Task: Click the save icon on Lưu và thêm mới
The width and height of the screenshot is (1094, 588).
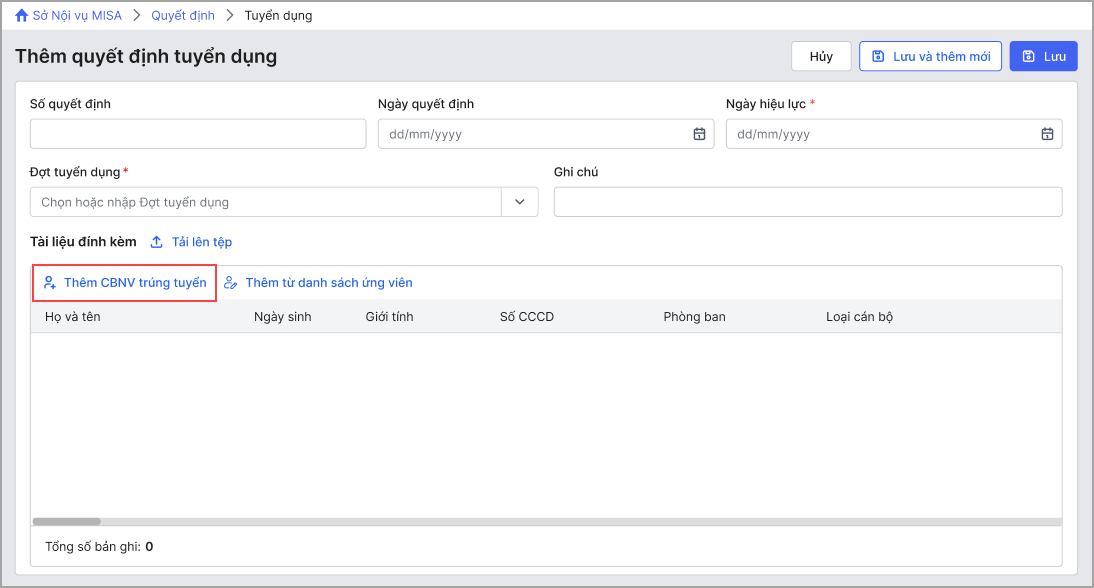Action: pyautogui.click(x=878, y=57)
